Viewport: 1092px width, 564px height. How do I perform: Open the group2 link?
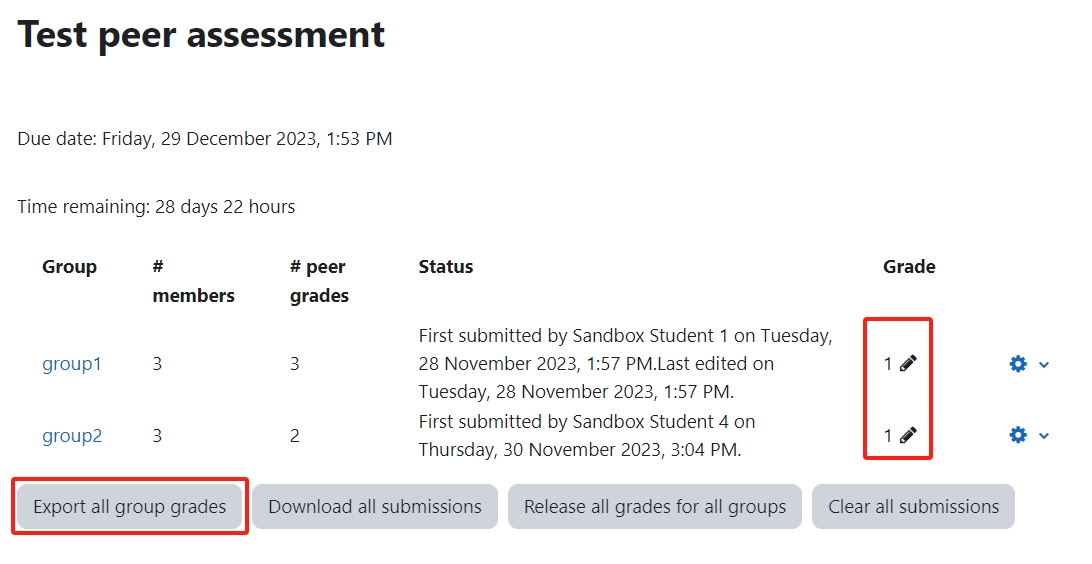point(72,436)
